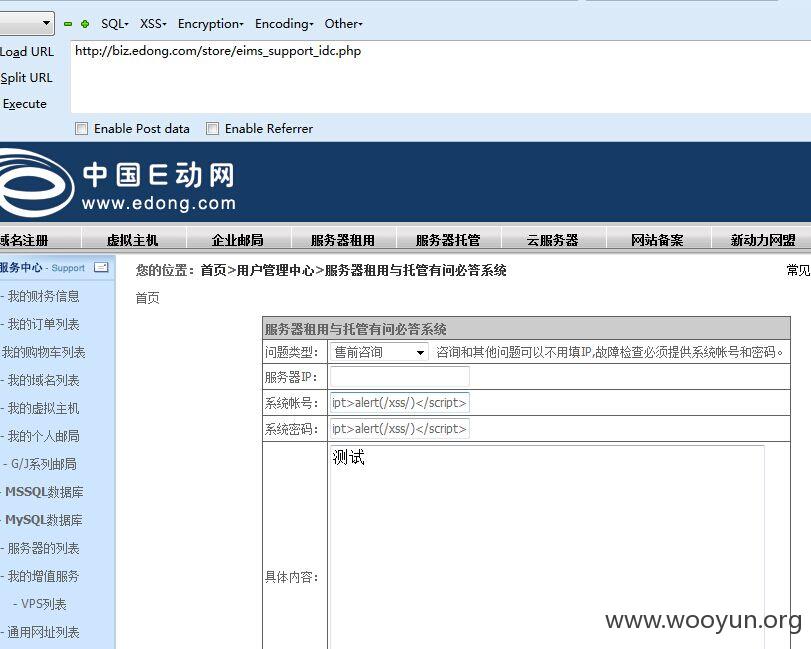Open 我的域名列表 sidebar link
Image resolution: width=811 pixels, height=649 pixels.
pos(43,380)
